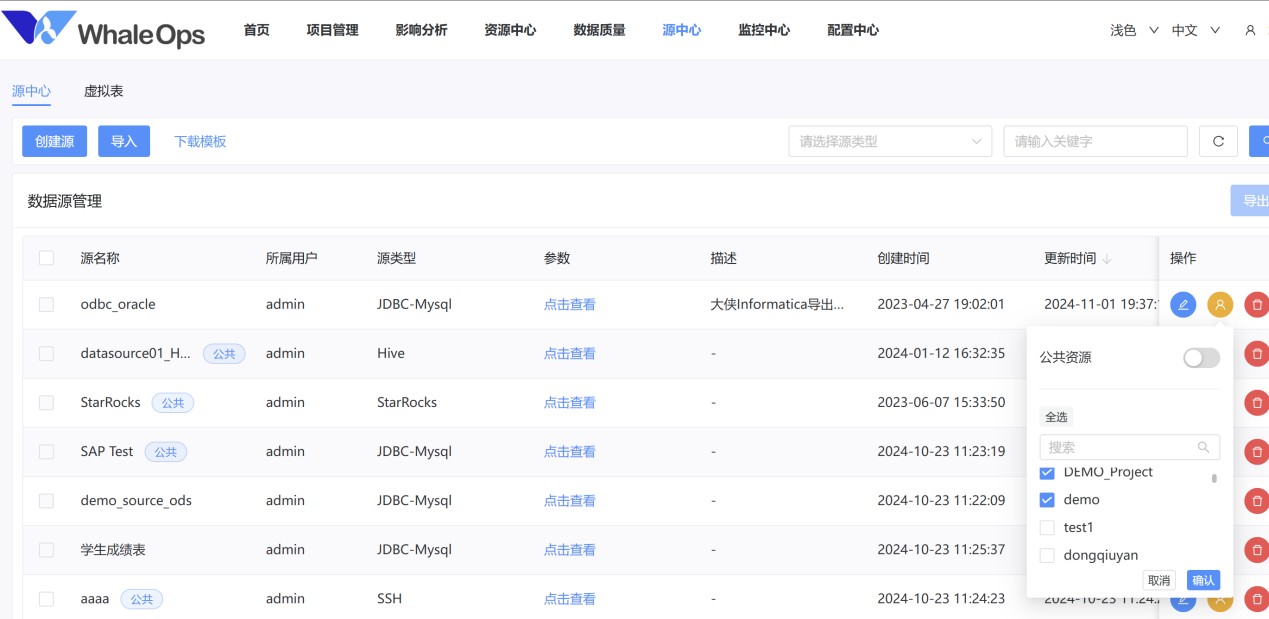Open 监控中心 from the top menu
The image size is (1269, 619).
click(x=764, y=30)
